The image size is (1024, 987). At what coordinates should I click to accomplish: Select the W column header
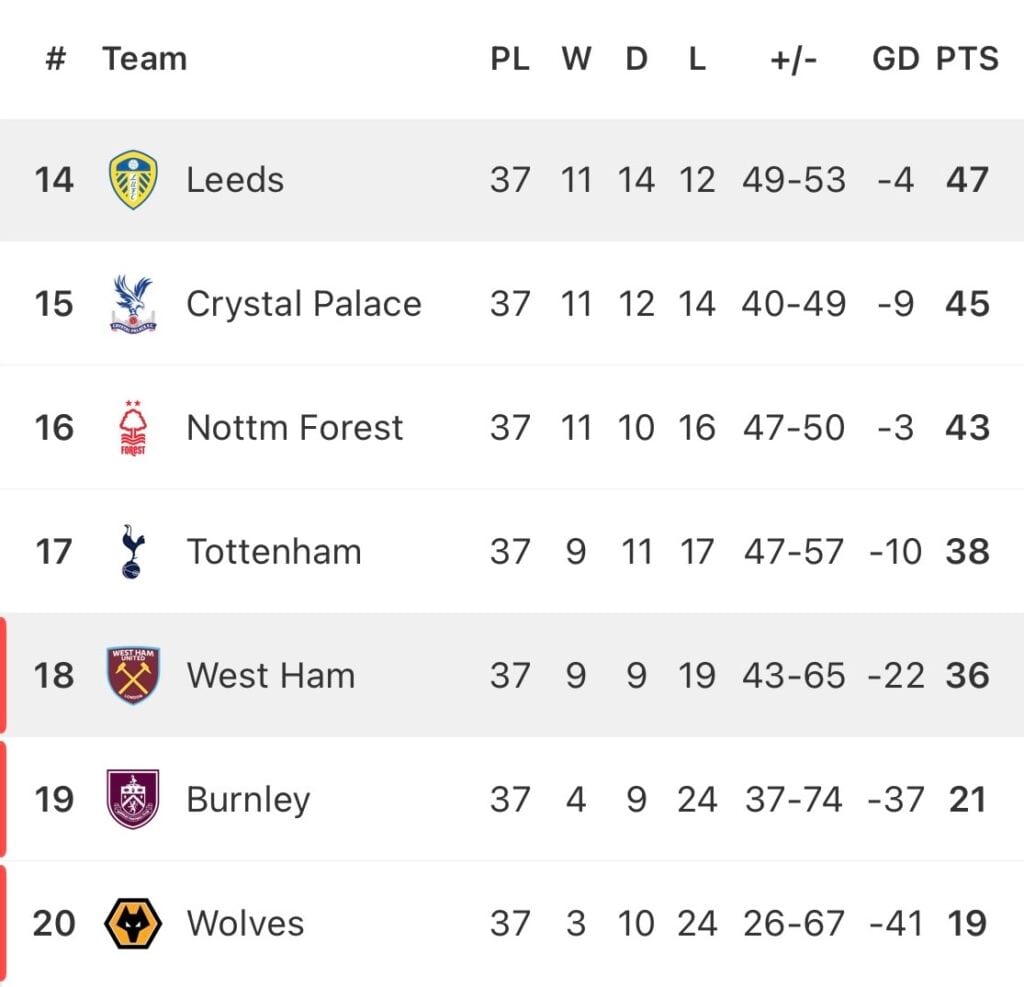[576, 59]
